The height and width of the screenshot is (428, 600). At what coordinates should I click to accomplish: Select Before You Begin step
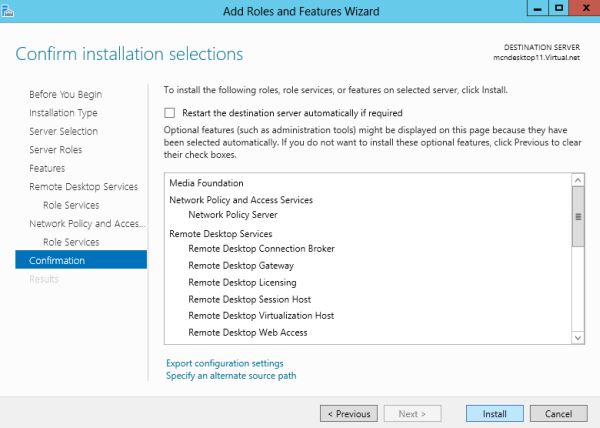point(65,95)
